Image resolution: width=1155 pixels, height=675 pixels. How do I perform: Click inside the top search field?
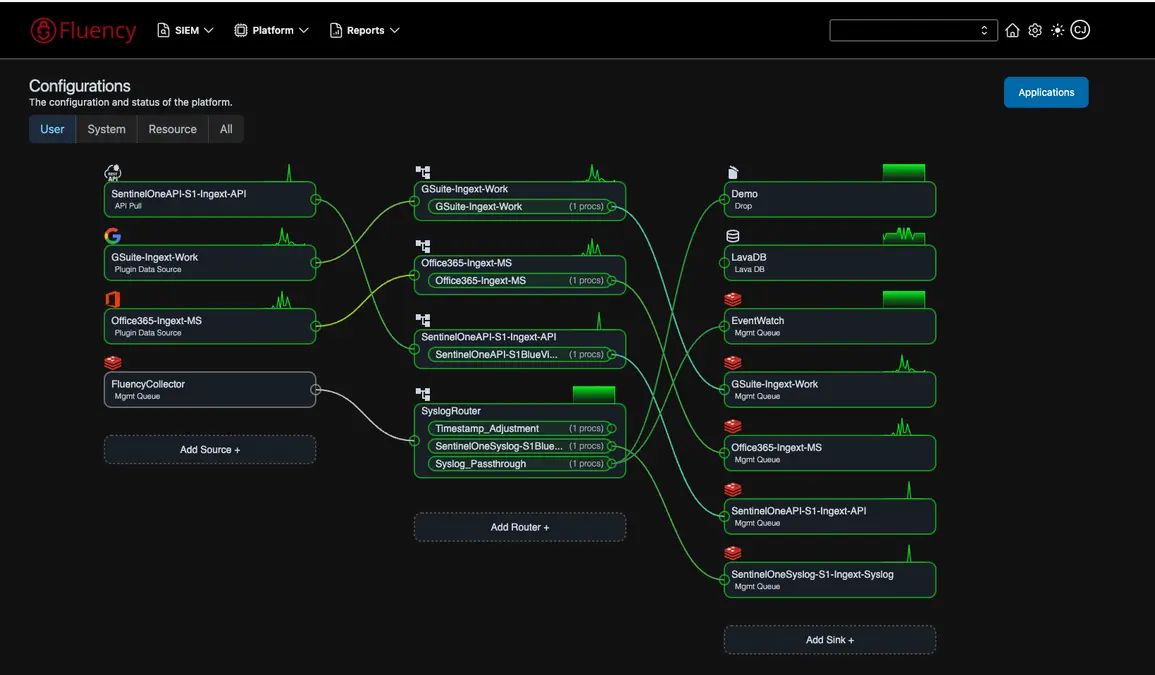pos(905,29)
